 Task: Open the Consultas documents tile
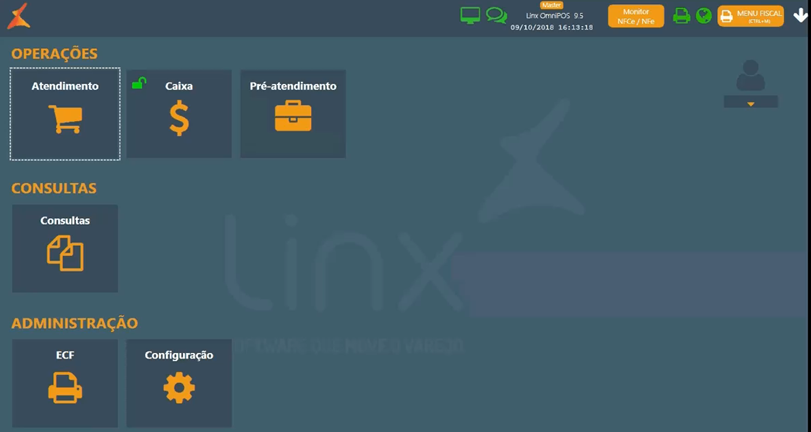[65, 248]
